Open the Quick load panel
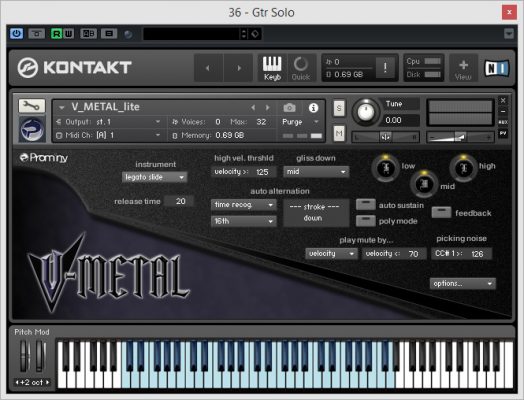 pos(300,68)
